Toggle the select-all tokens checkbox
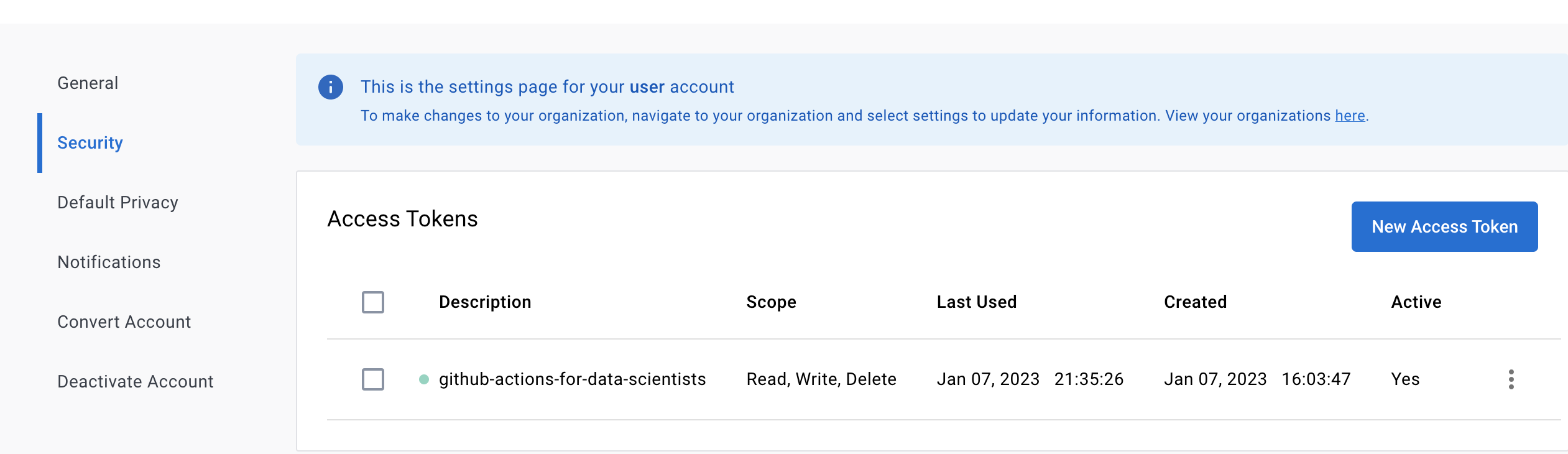Image resolution: width=1568 pixels, height=454 pixels. tap(373, 302)
